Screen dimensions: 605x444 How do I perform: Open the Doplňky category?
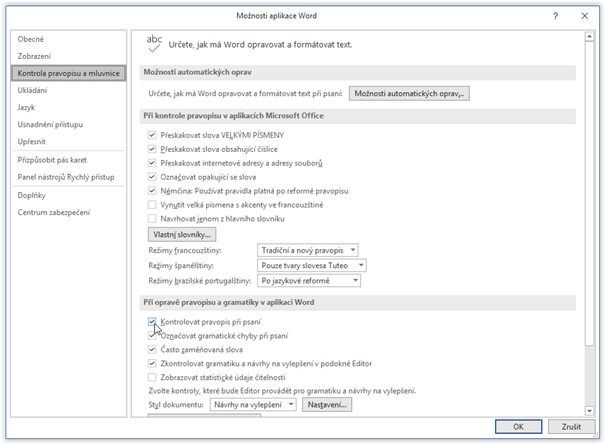pos(69,195)
